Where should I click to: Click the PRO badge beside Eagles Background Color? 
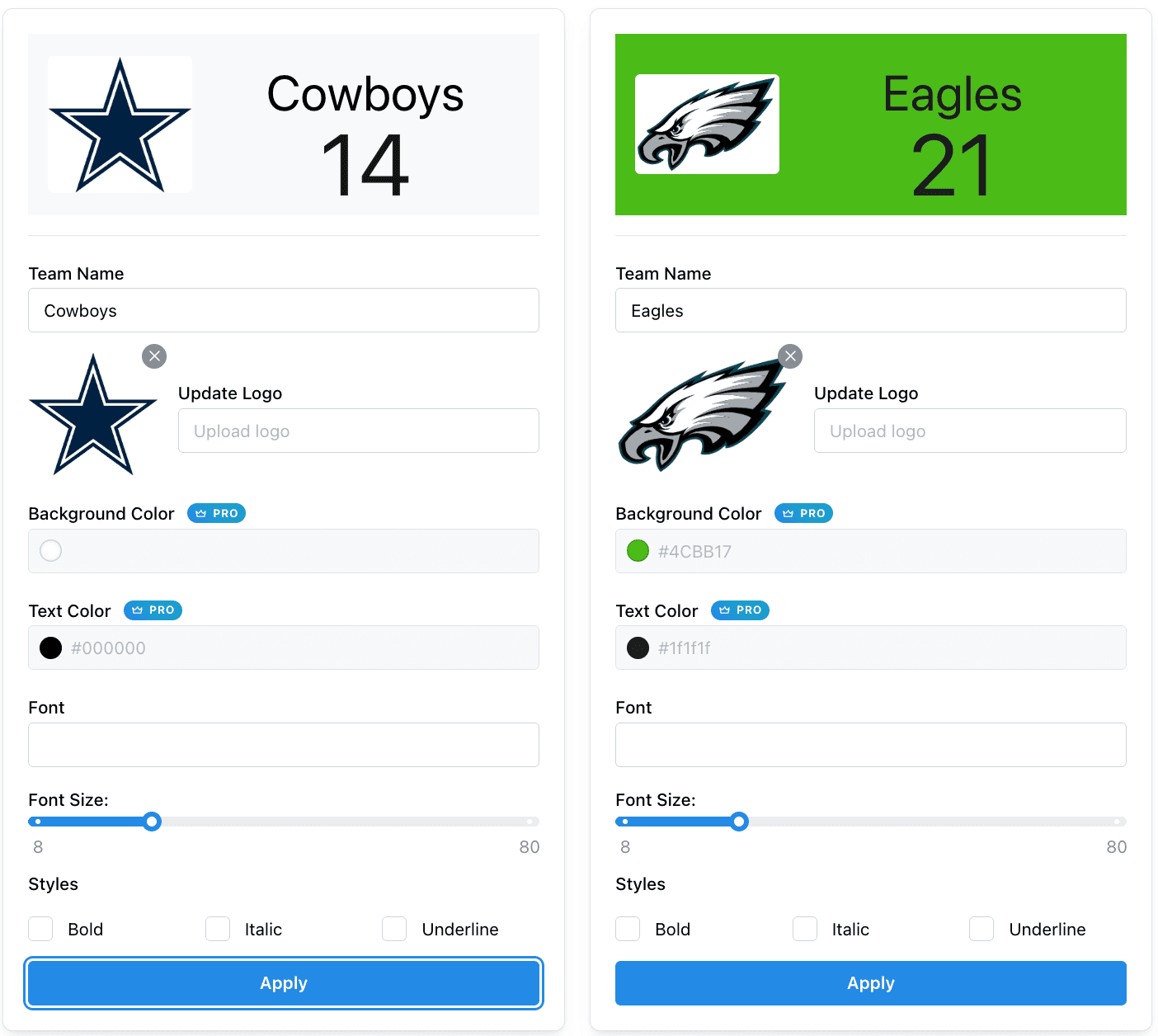(x=803, y=513)
